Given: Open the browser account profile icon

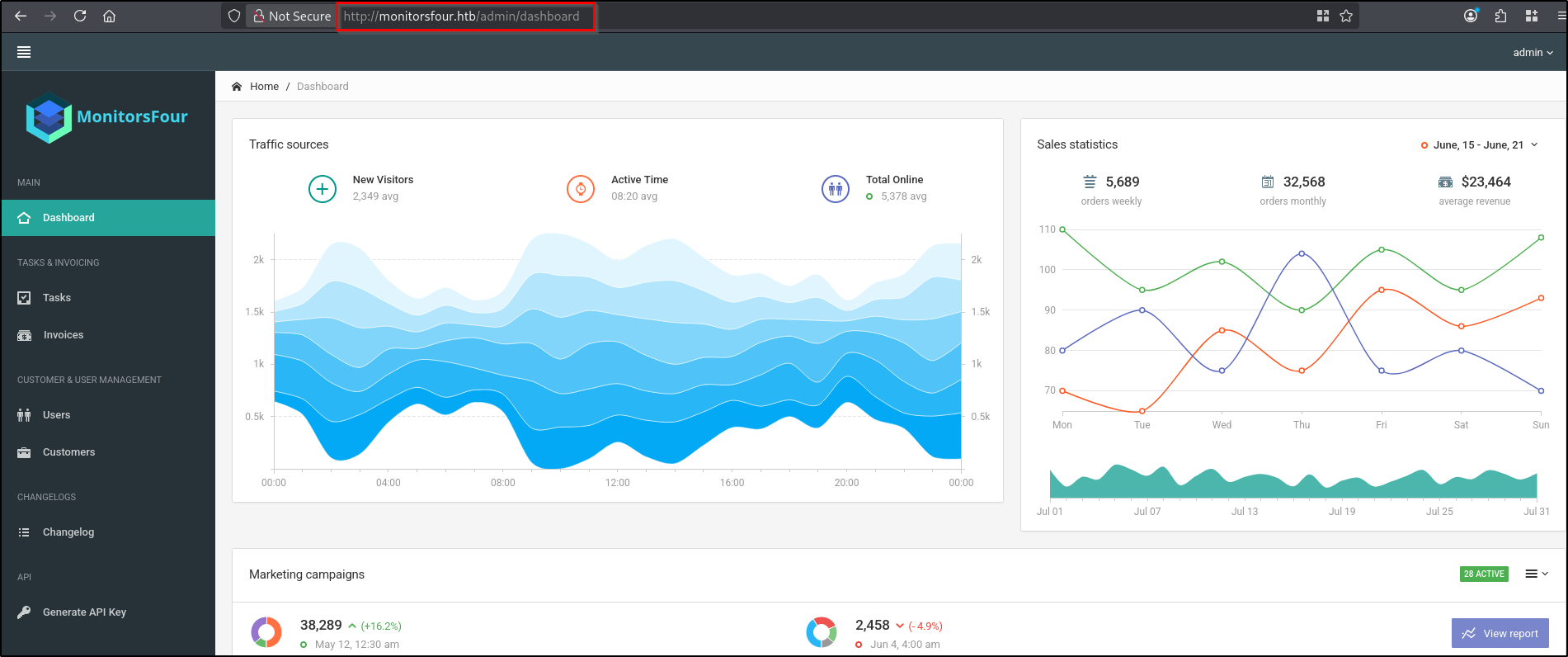Looking at the screenshot, I should (1471, 16).
